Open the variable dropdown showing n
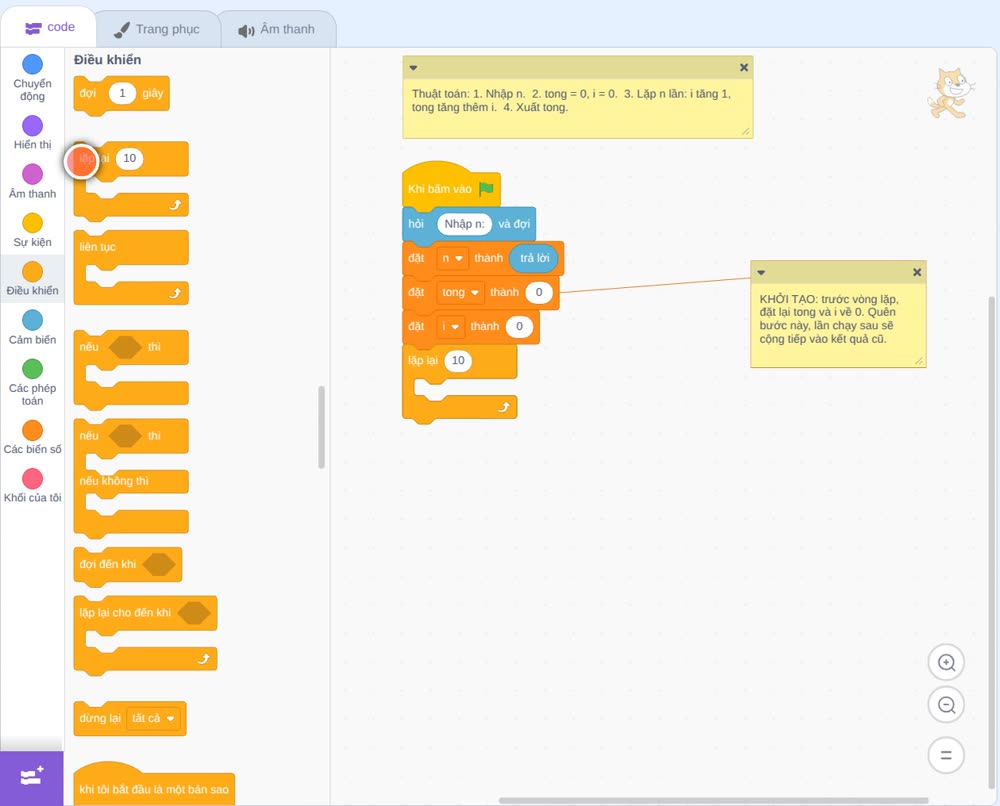Viewport: 1000px width, 806px height. coord(452,258)
